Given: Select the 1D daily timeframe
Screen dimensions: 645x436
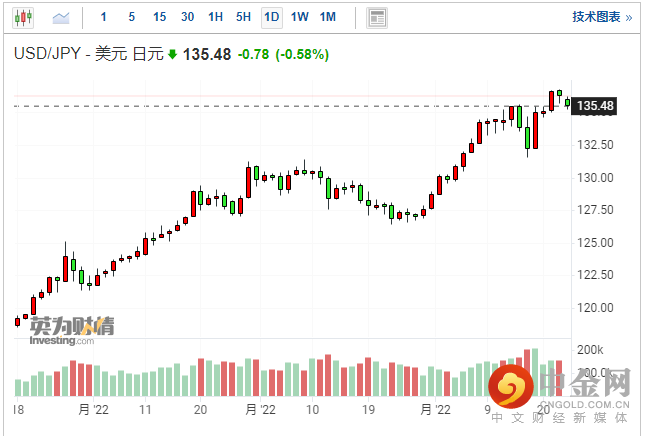Looking at the screenshot, I should 272,17.
